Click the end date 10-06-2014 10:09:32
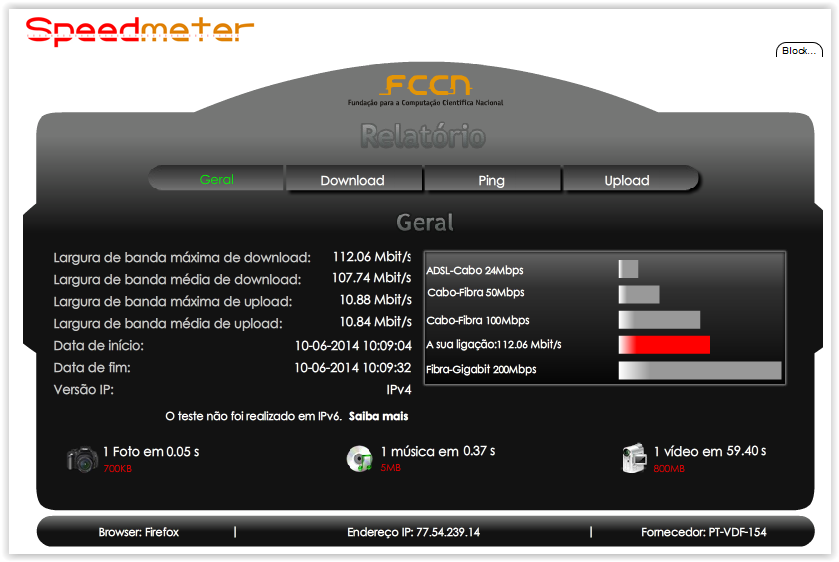 coord(353,368)
